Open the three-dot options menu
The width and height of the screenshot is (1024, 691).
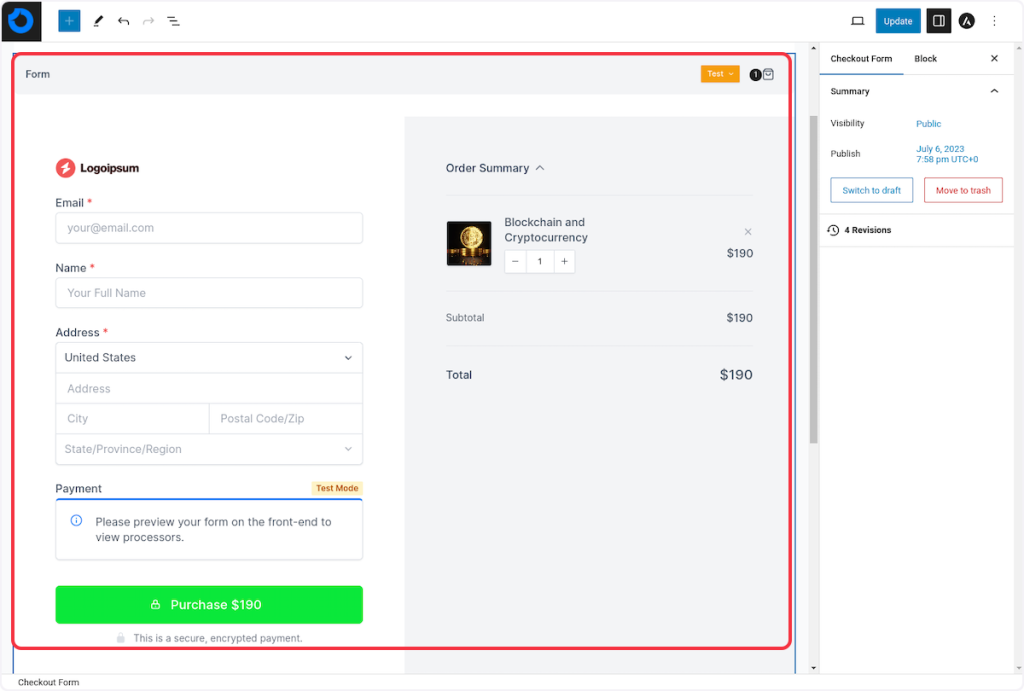pos(994,21)
